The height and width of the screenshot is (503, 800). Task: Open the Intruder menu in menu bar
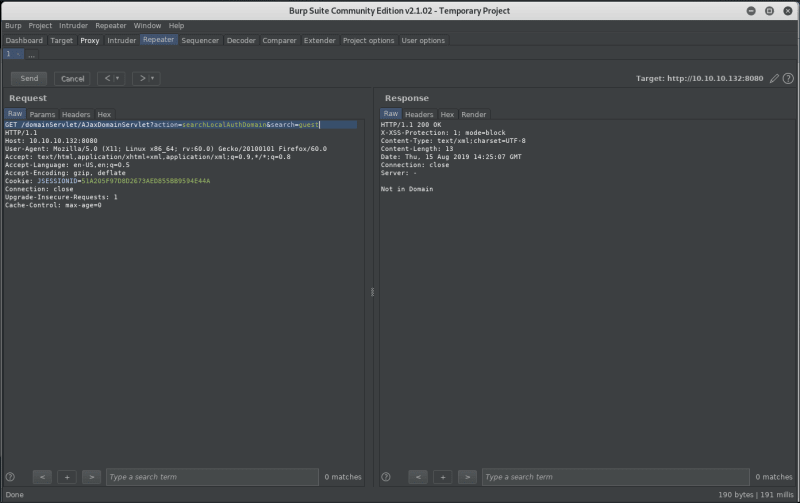[73, 26]
